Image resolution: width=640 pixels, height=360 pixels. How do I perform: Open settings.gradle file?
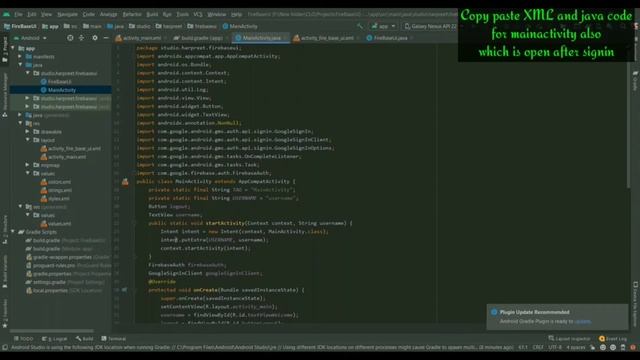click(65, 282)
